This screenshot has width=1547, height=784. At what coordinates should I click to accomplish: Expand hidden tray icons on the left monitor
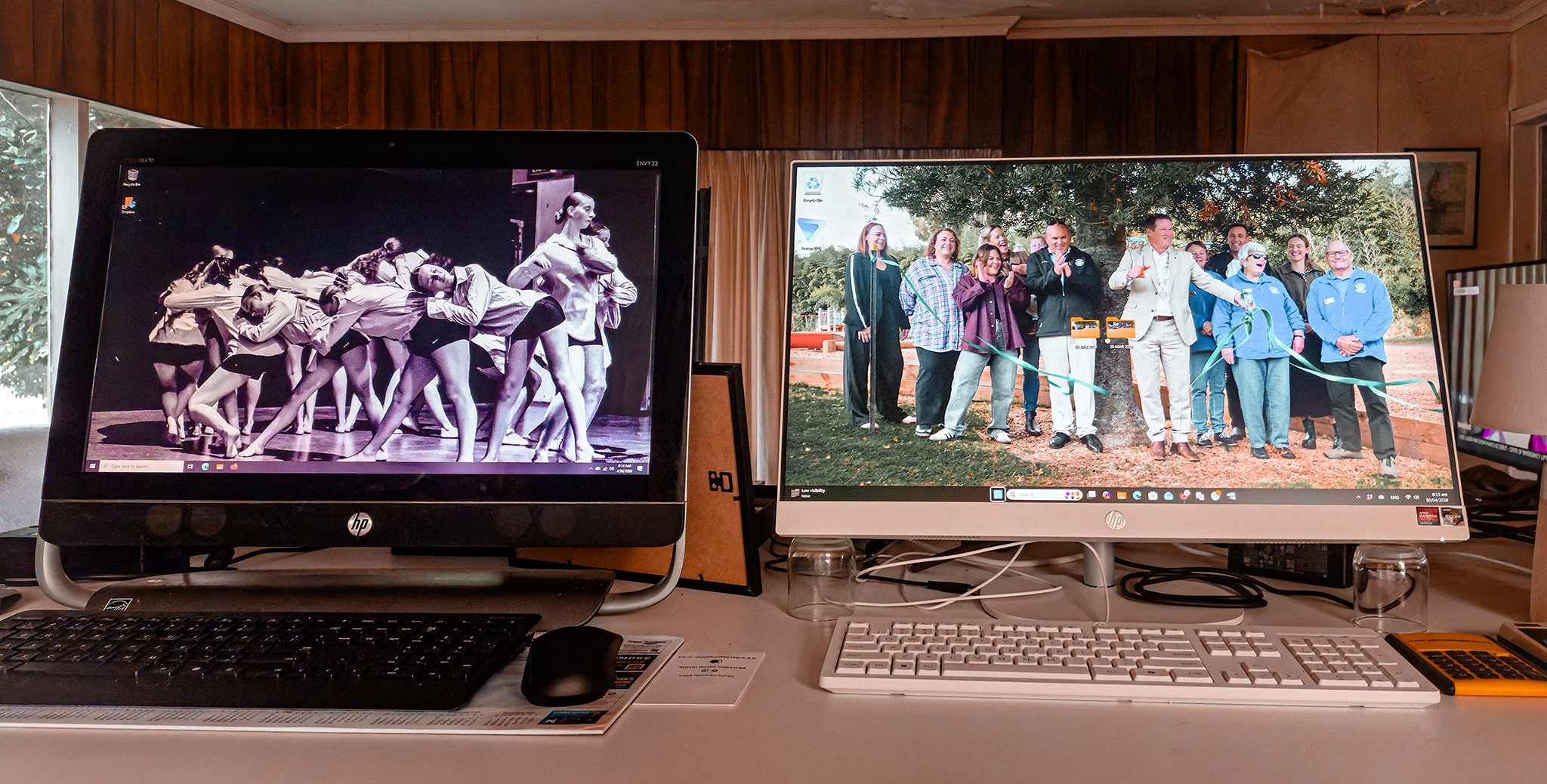point(590,469)
